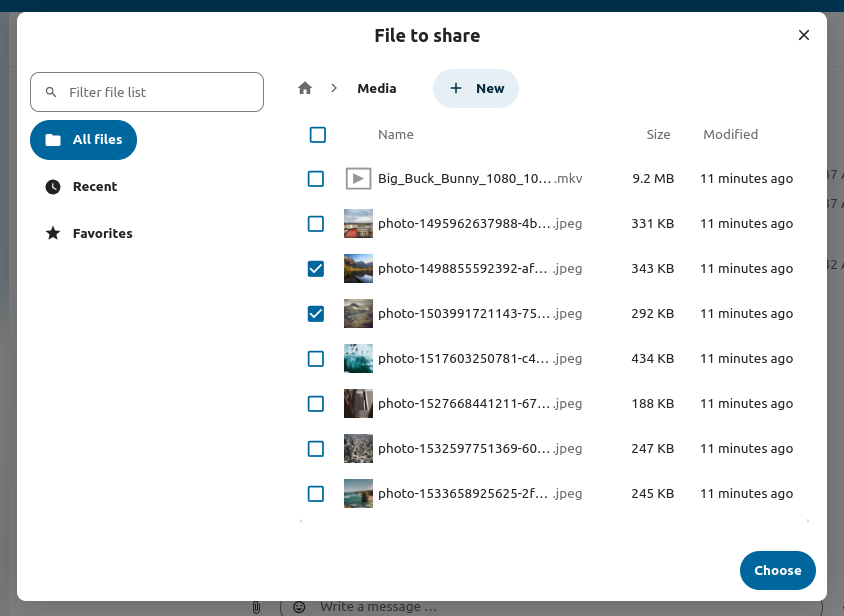Toggle the select-all checkbox in the header
Image resolution: width=844 pixels, height=616 pixels.
[x=317, y=134]
